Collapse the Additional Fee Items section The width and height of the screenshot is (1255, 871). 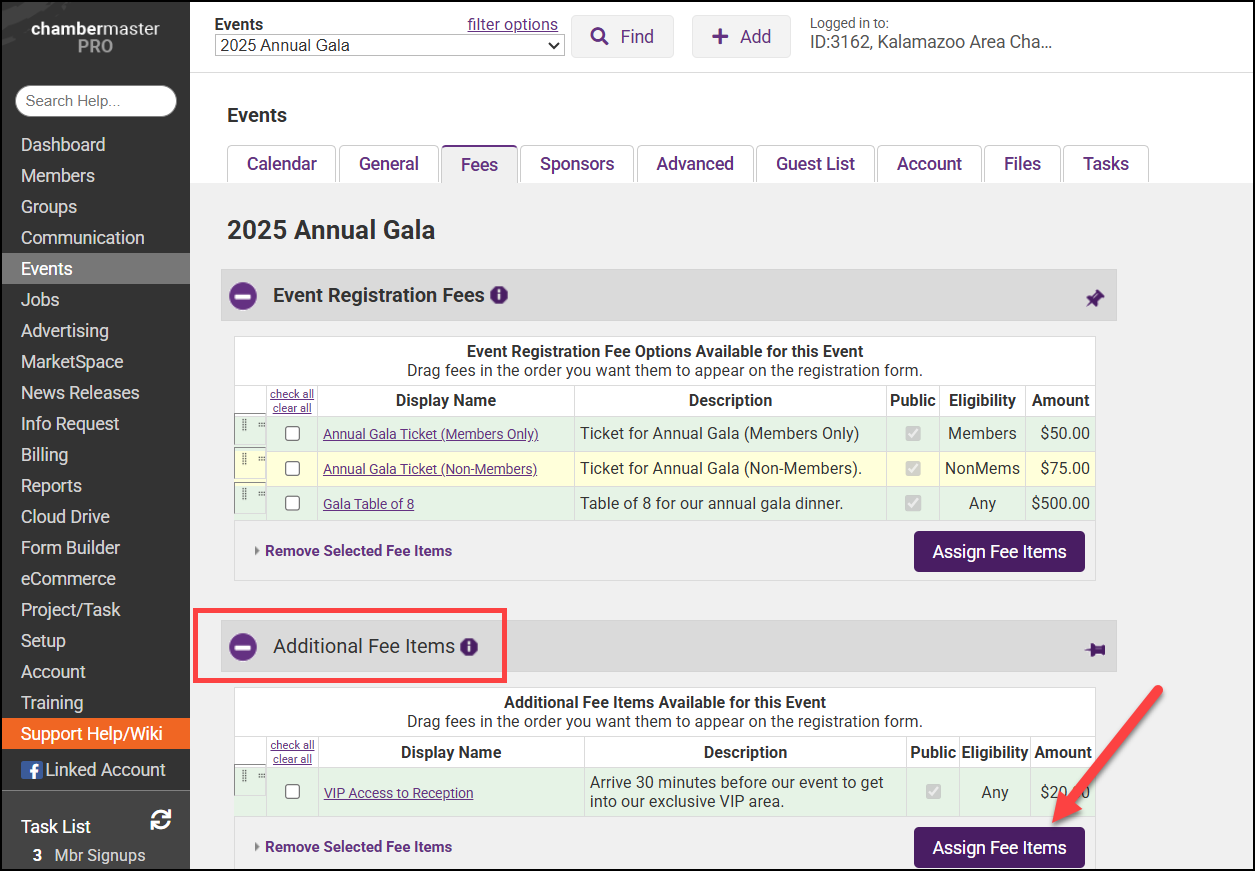(243, 647)
